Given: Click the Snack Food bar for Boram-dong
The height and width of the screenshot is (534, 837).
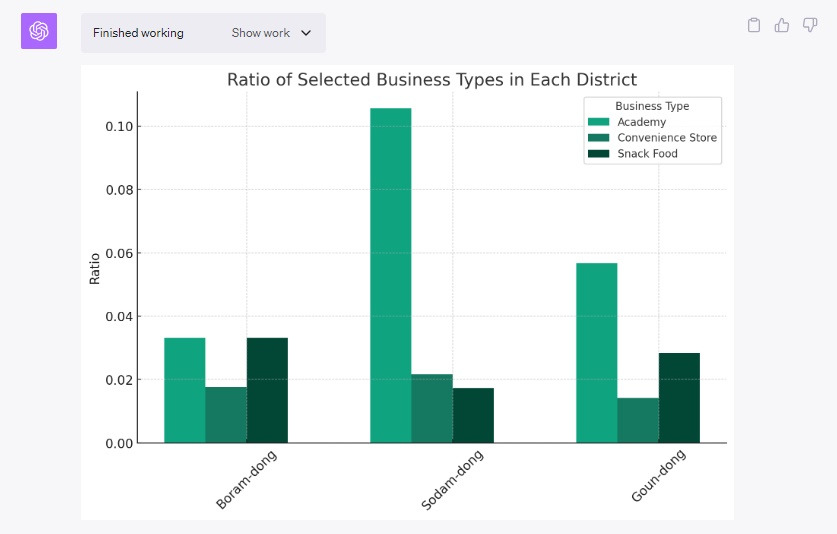Looking at the screenshot, I should pyautogui.click(x=267, y=390).
